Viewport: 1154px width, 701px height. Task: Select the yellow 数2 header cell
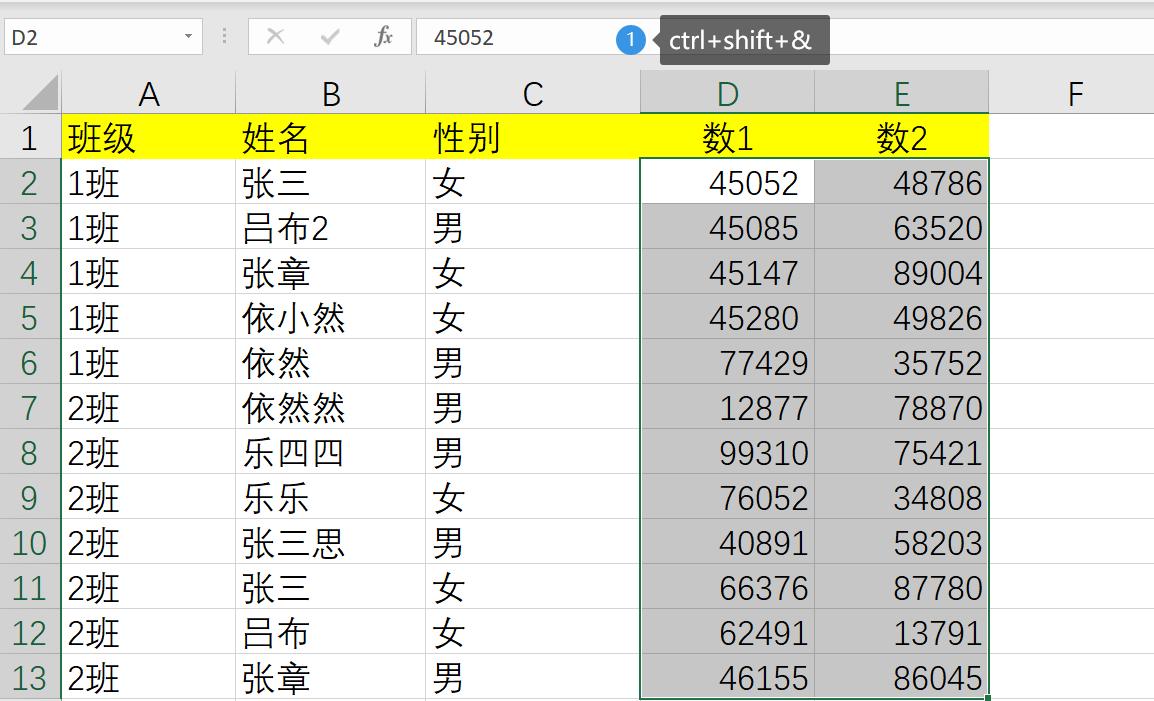coord(901,138)
